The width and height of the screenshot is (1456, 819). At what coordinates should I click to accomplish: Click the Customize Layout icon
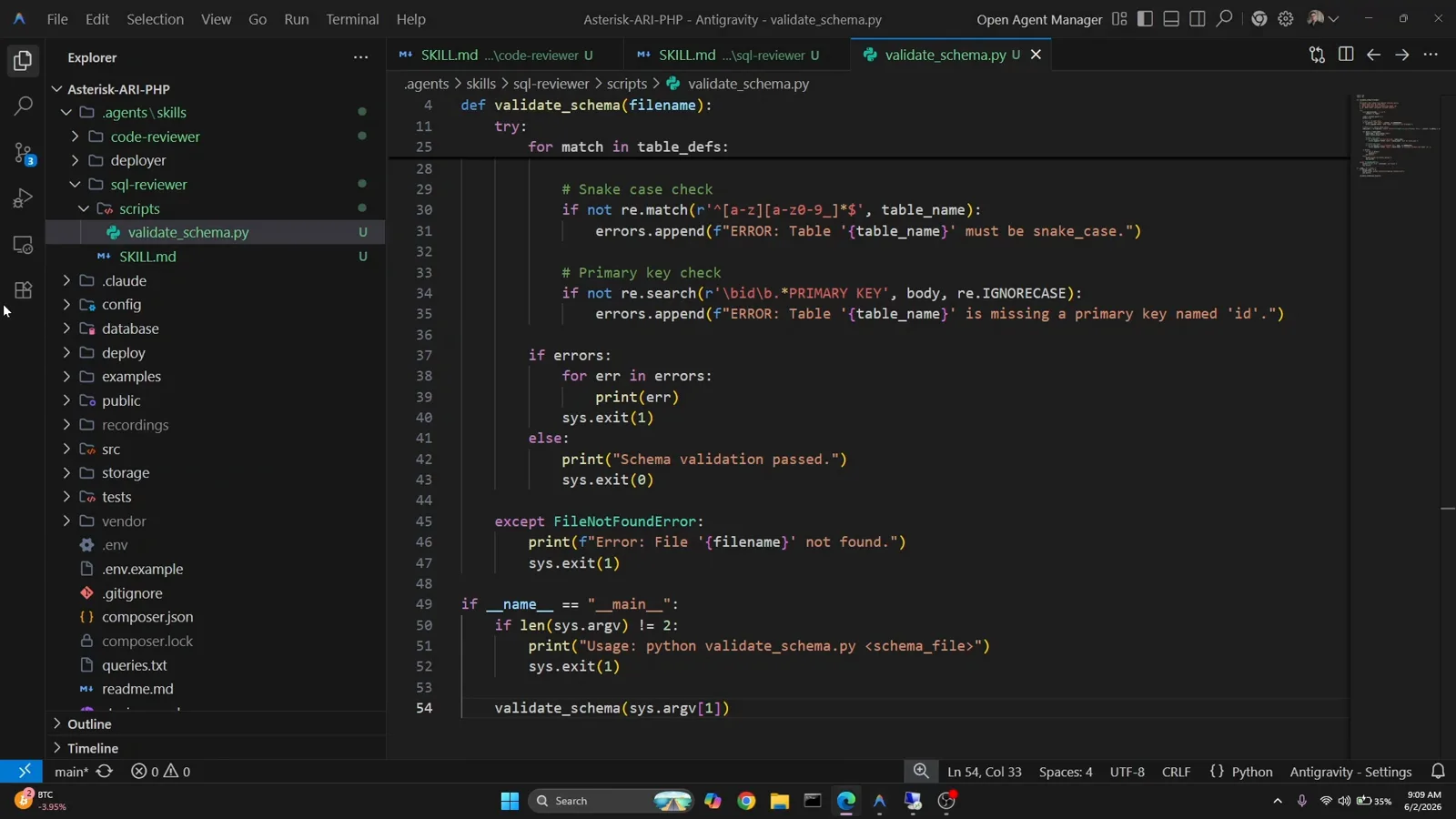point(1119,19)
